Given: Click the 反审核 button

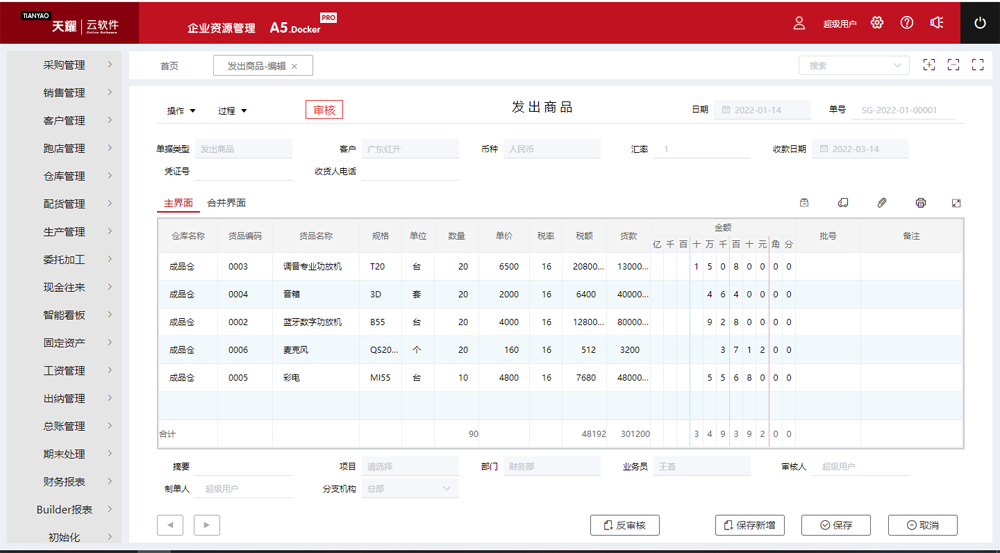Looking at the screenshot, I should pos(625,525).
